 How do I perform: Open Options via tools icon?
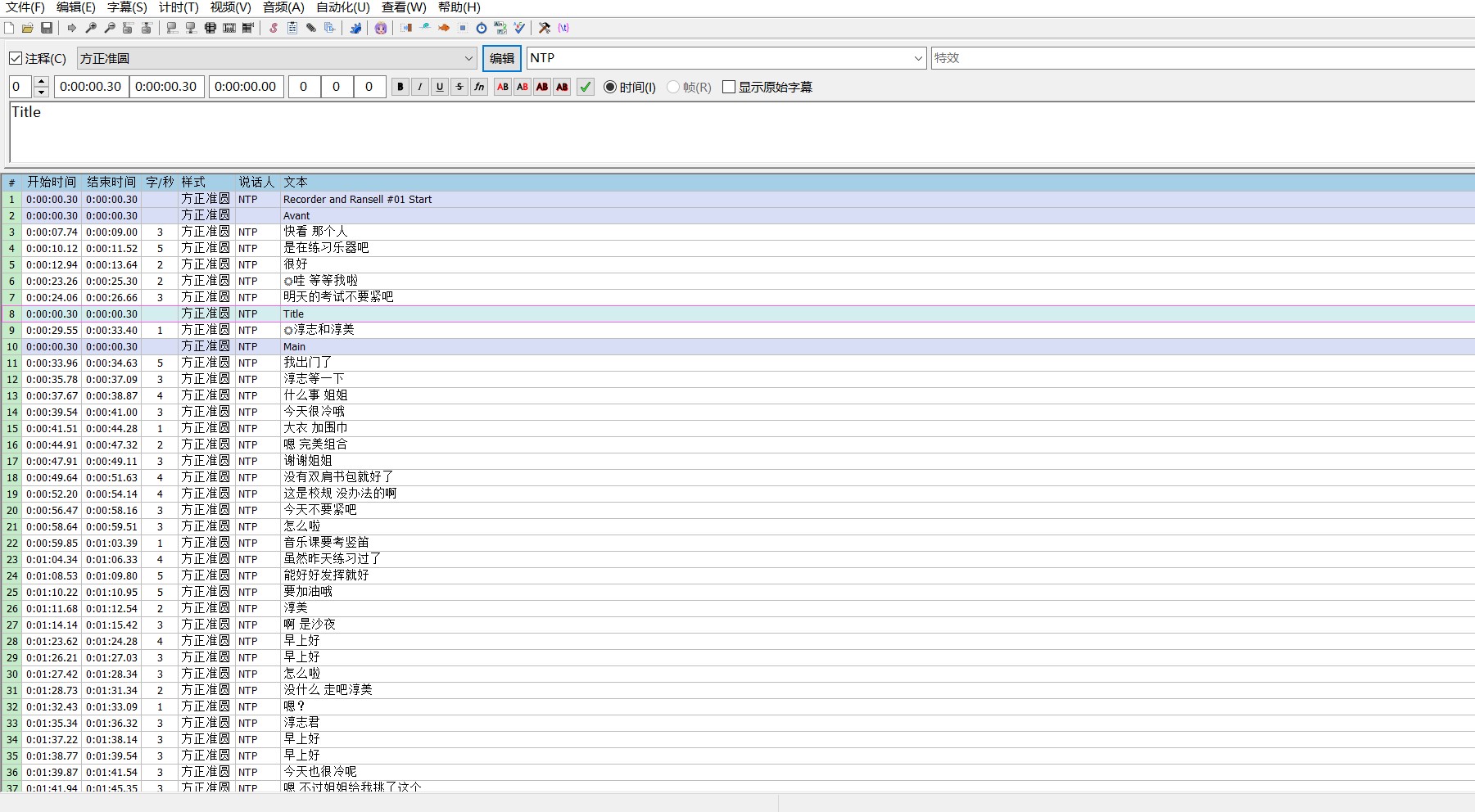click(545, 28)
